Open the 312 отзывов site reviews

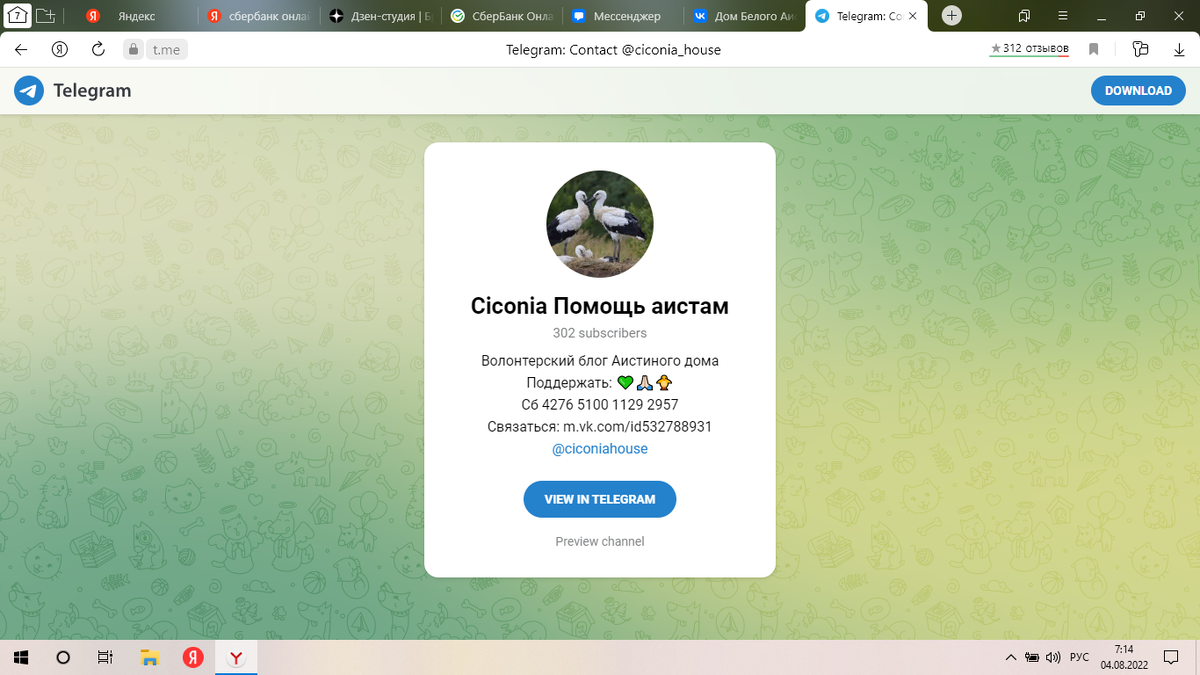[1029, 48]
